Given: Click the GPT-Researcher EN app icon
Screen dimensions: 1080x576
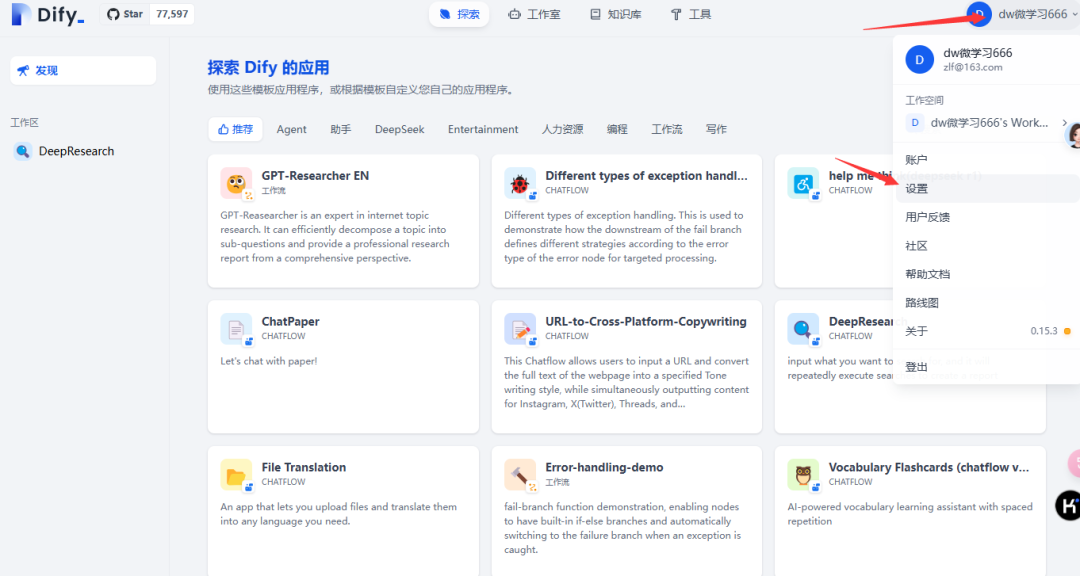Looking at the screenshot, I should pos(236,183).
